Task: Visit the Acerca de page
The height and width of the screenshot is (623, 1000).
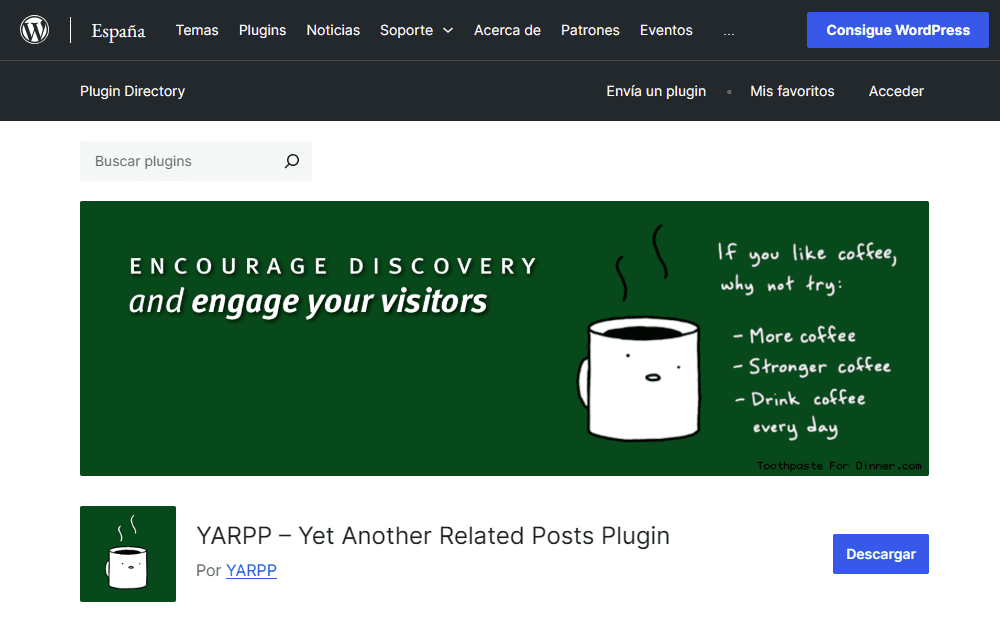Action: (507, 30)
